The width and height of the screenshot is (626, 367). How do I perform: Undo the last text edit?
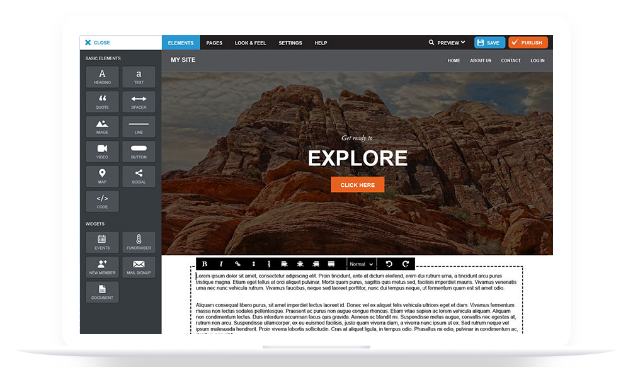coord(389,264)
